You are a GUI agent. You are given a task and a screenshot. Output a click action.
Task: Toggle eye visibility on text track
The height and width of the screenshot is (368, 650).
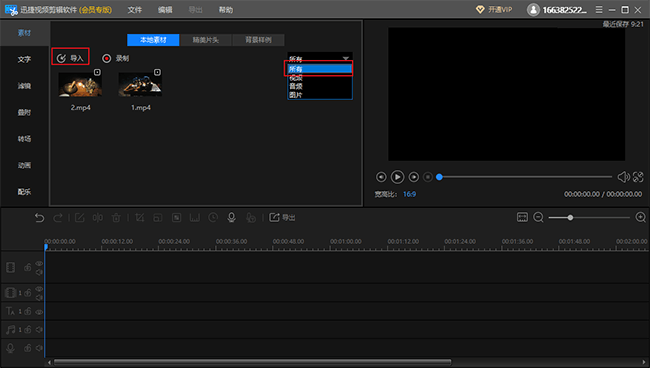coord(39,312)
